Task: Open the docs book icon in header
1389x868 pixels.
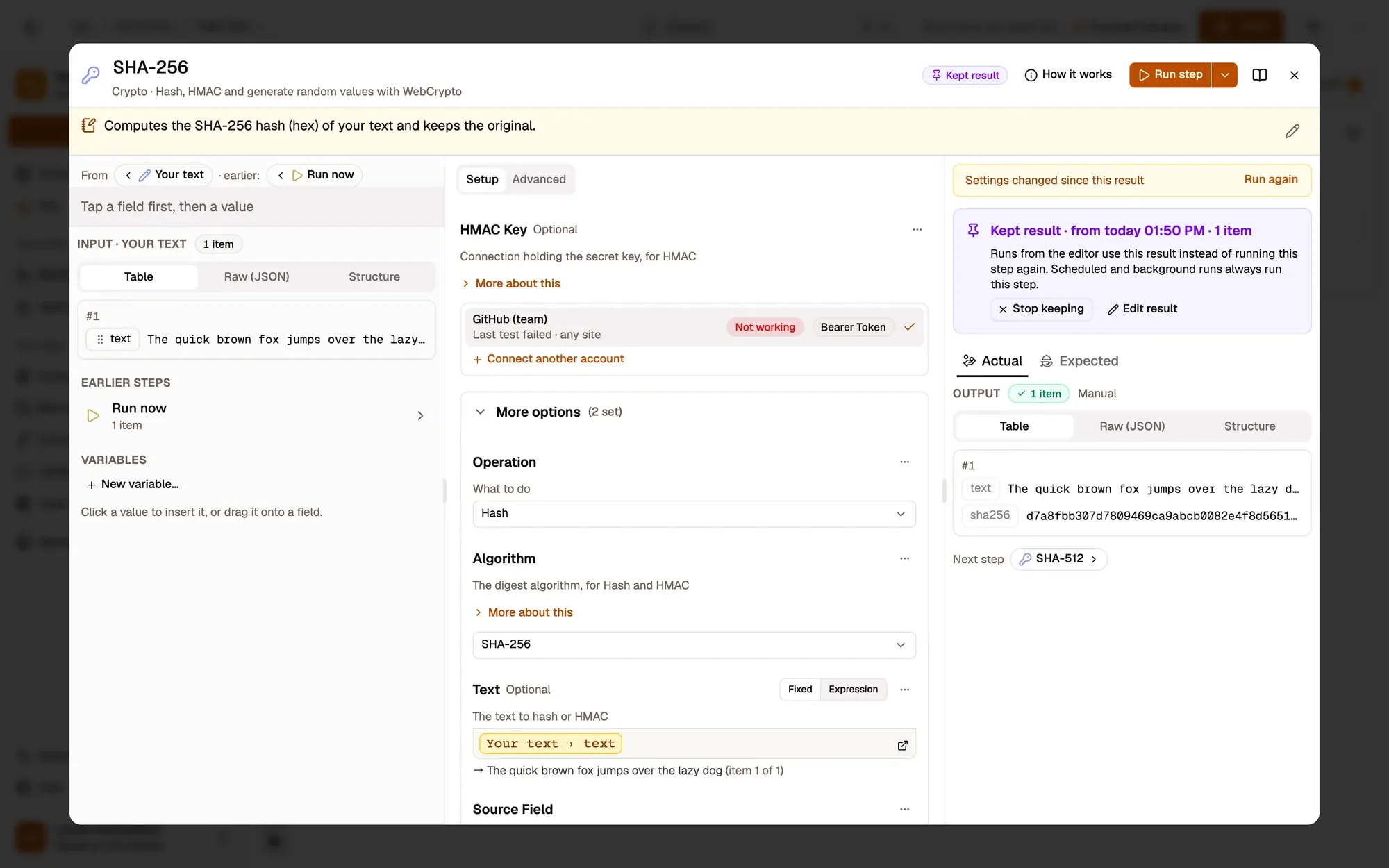Action: 1260,75
